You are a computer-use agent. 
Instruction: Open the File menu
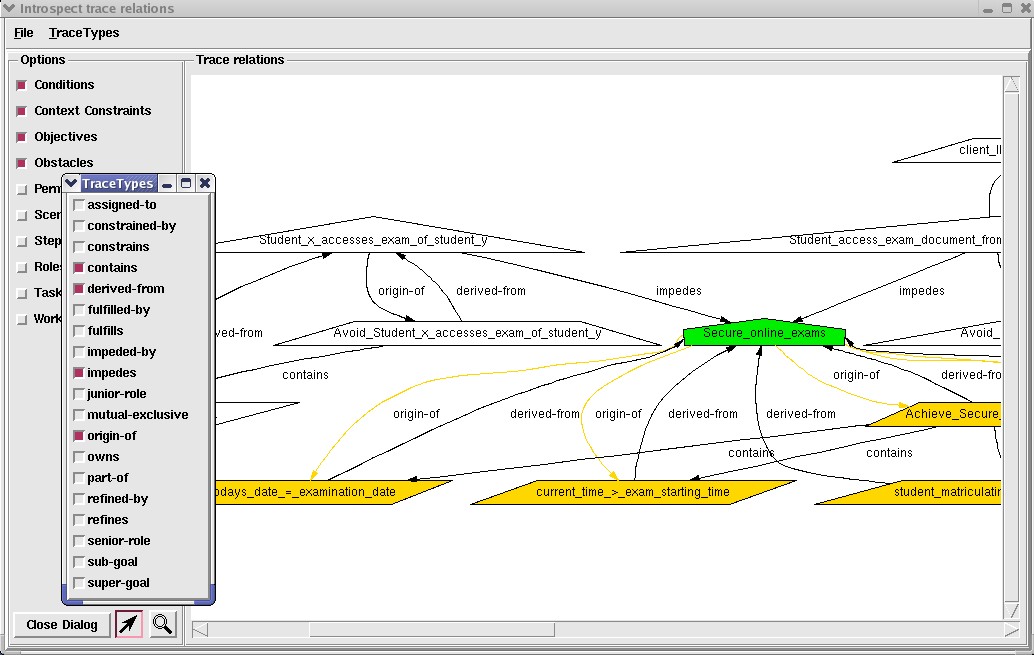24,33
